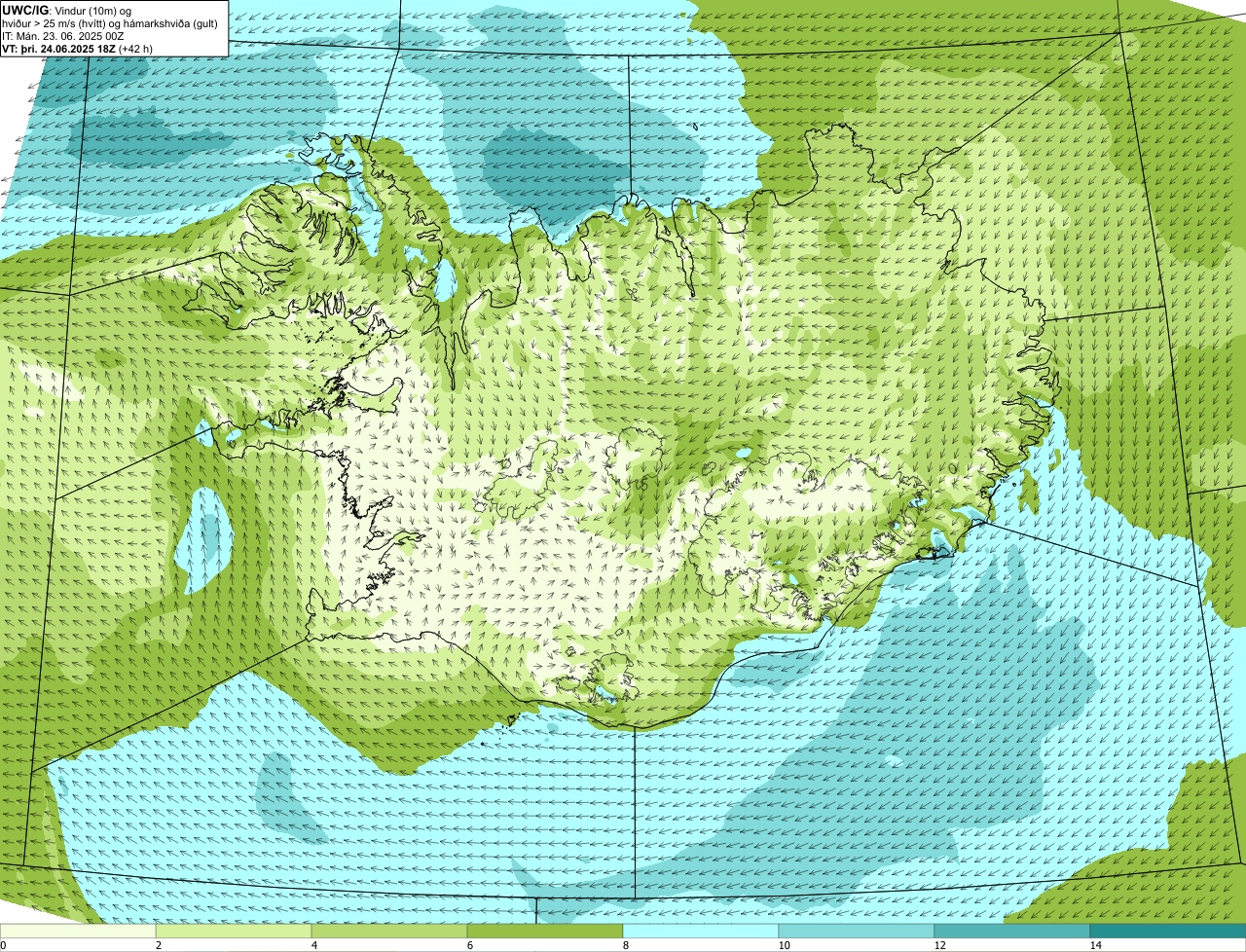This screenshot has height=952, width=1246.
Task: Click the legend scale label "4"
Action: 313,945
